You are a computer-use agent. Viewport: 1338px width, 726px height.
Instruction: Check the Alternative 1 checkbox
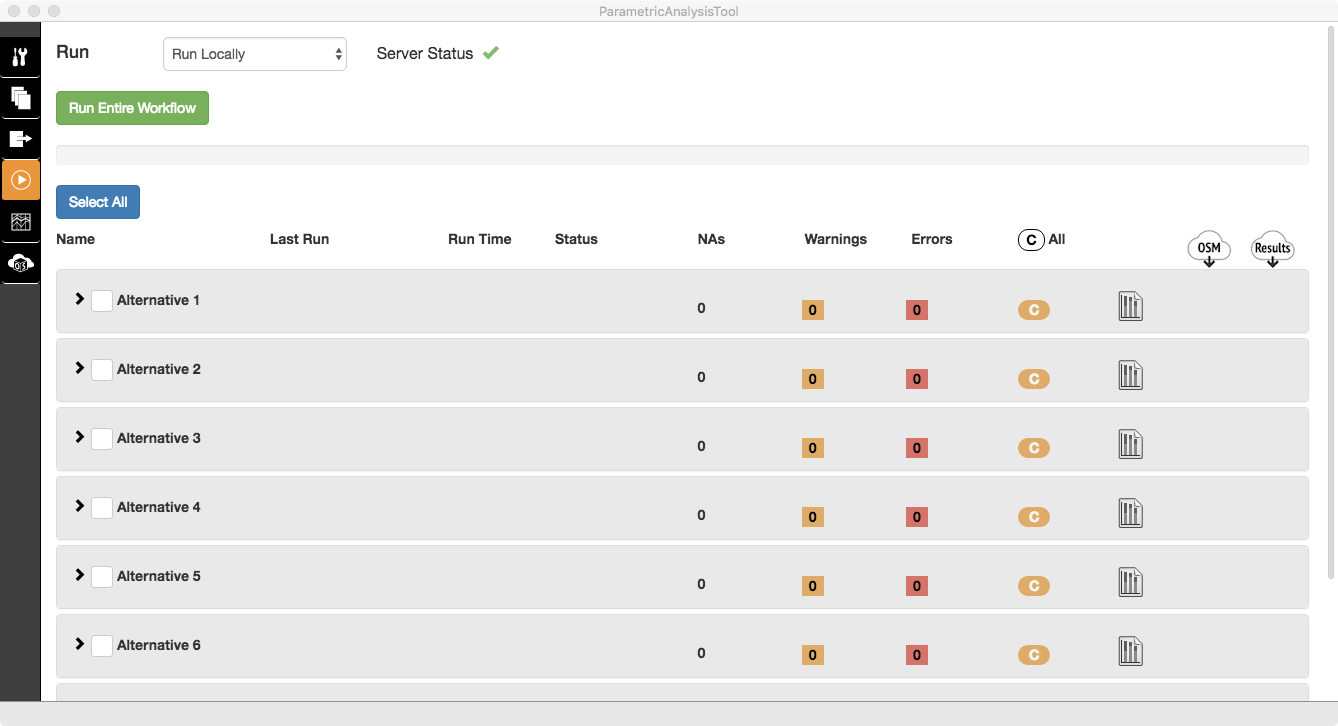102,301
